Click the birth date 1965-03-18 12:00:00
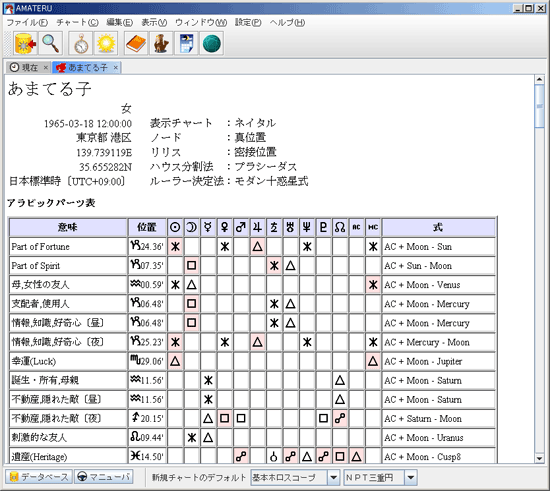 tap(88, 123)
